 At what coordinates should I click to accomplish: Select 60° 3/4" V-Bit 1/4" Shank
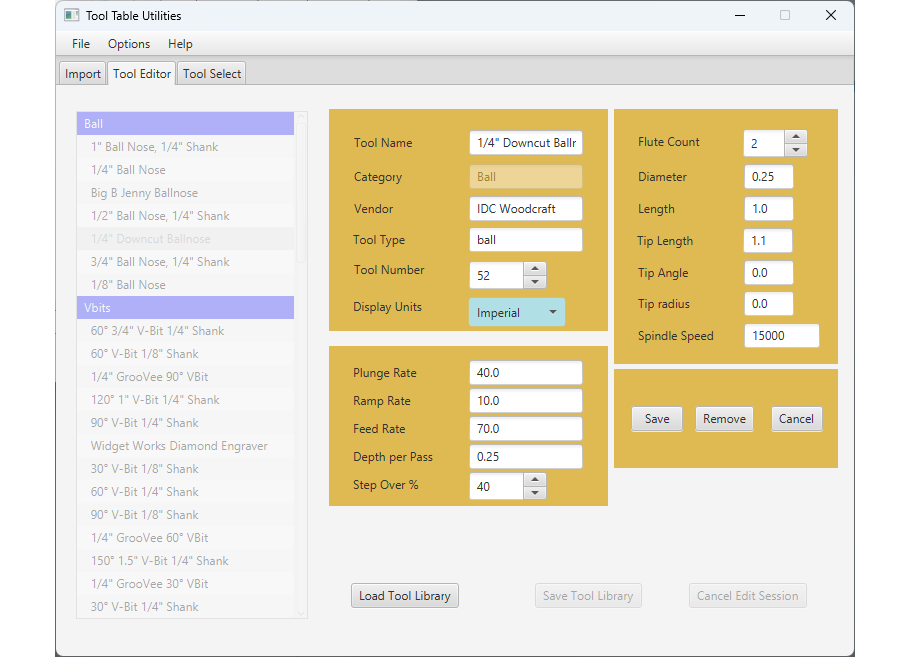pyautogui.click(x=185, y=331)
